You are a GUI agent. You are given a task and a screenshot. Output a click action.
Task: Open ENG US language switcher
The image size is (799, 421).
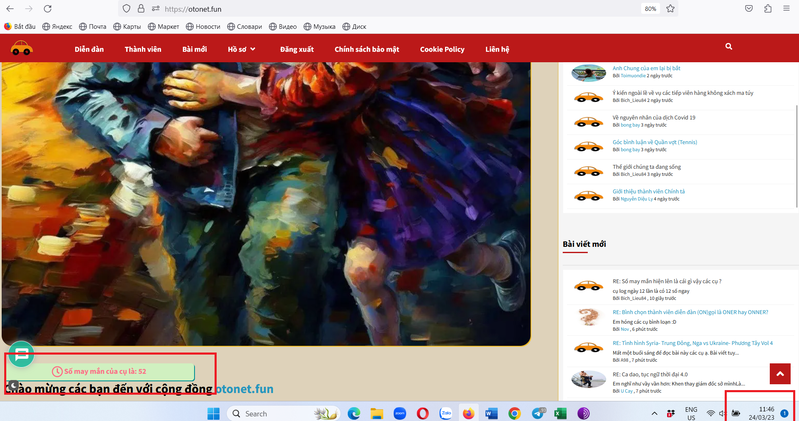(691, 413)
